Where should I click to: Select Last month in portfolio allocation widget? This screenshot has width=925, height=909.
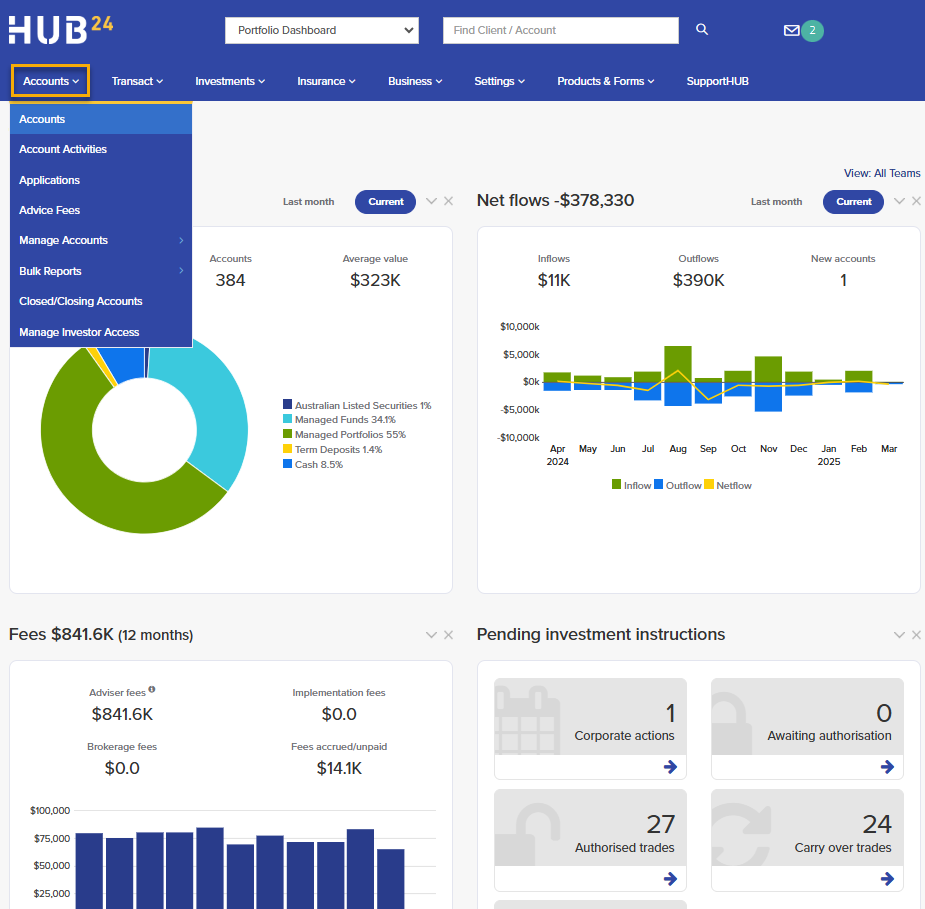(309, 202)
